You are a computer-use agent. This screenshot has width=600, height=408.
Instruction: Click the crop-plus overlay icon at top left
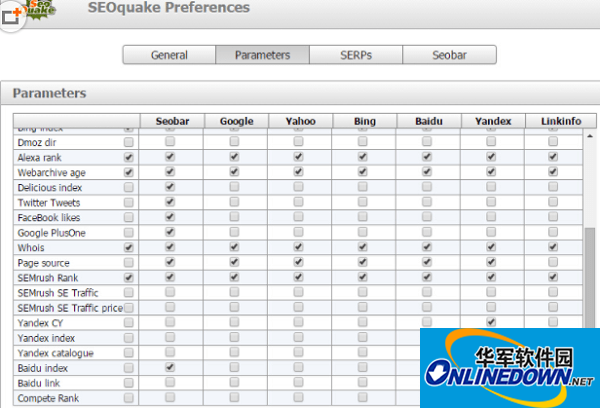(x=11, y=15)
